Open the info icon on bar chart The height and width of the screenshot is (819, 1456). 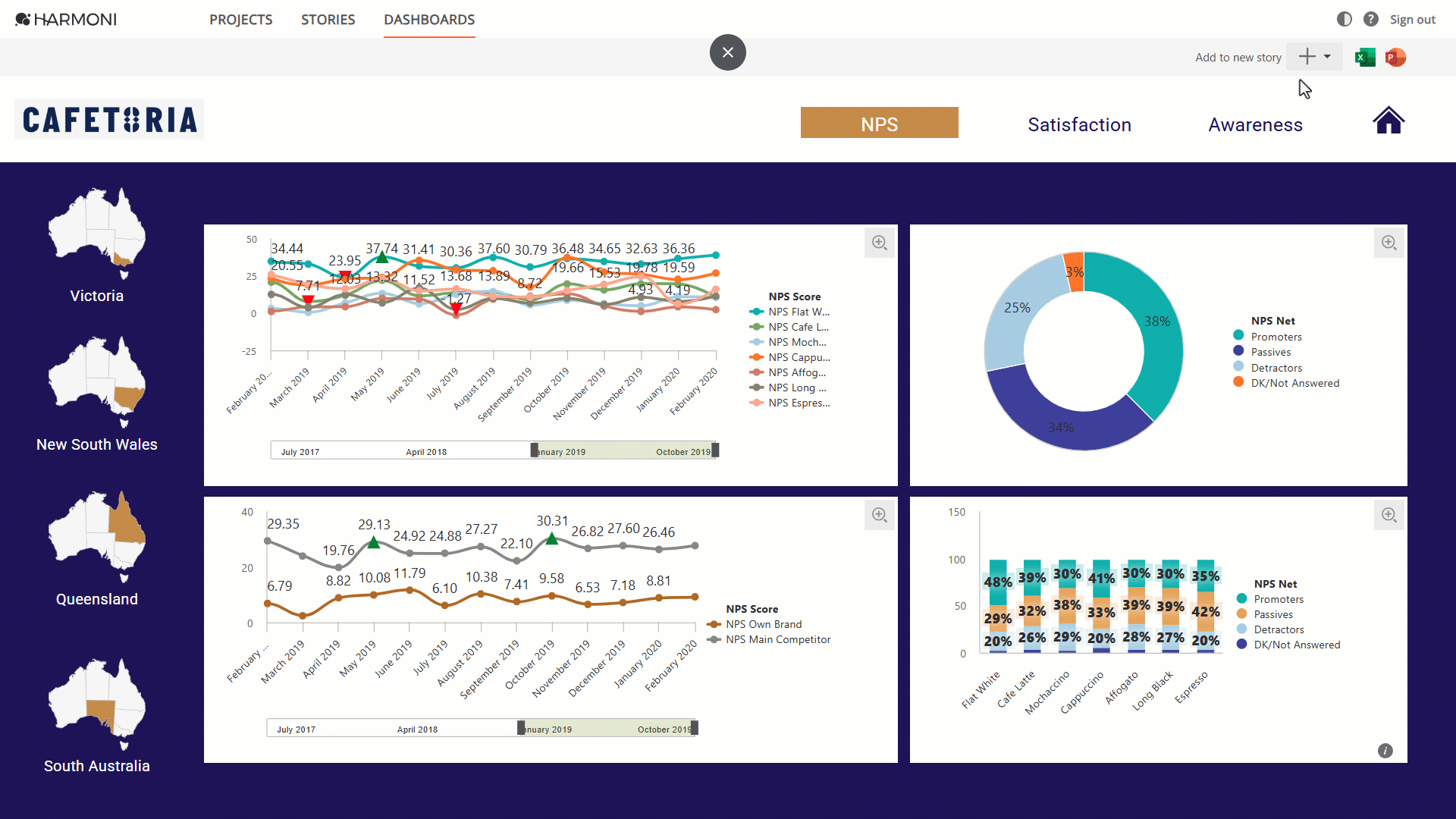(1385, 751)
